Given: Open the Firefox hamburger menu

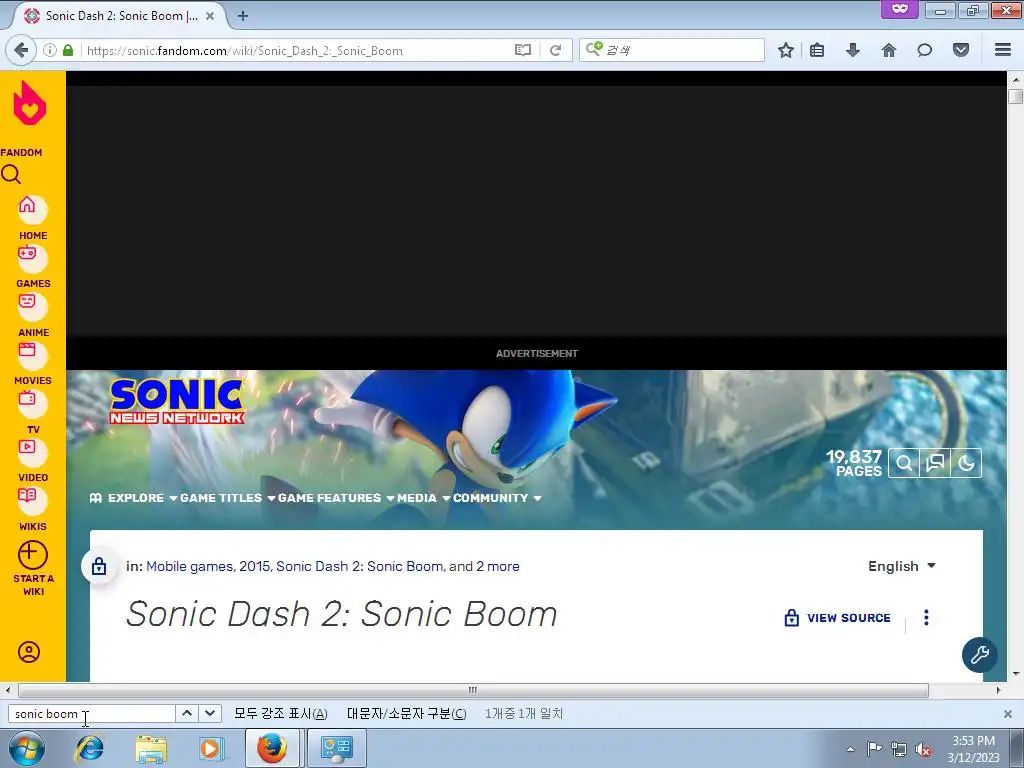Looking at the screenshot, I should tap(1003, 50).
